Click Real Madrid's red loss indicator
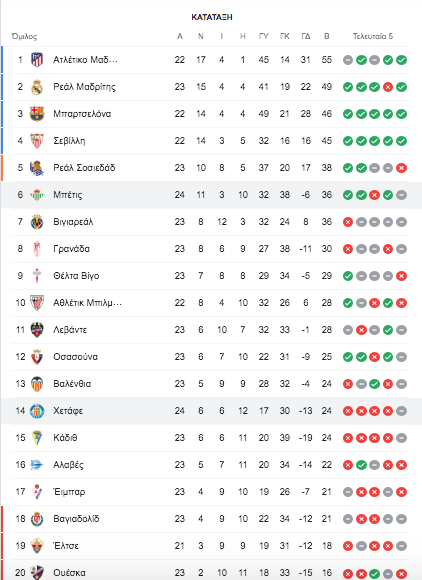This screenshot has height=580, width=422. click(388, 87)
